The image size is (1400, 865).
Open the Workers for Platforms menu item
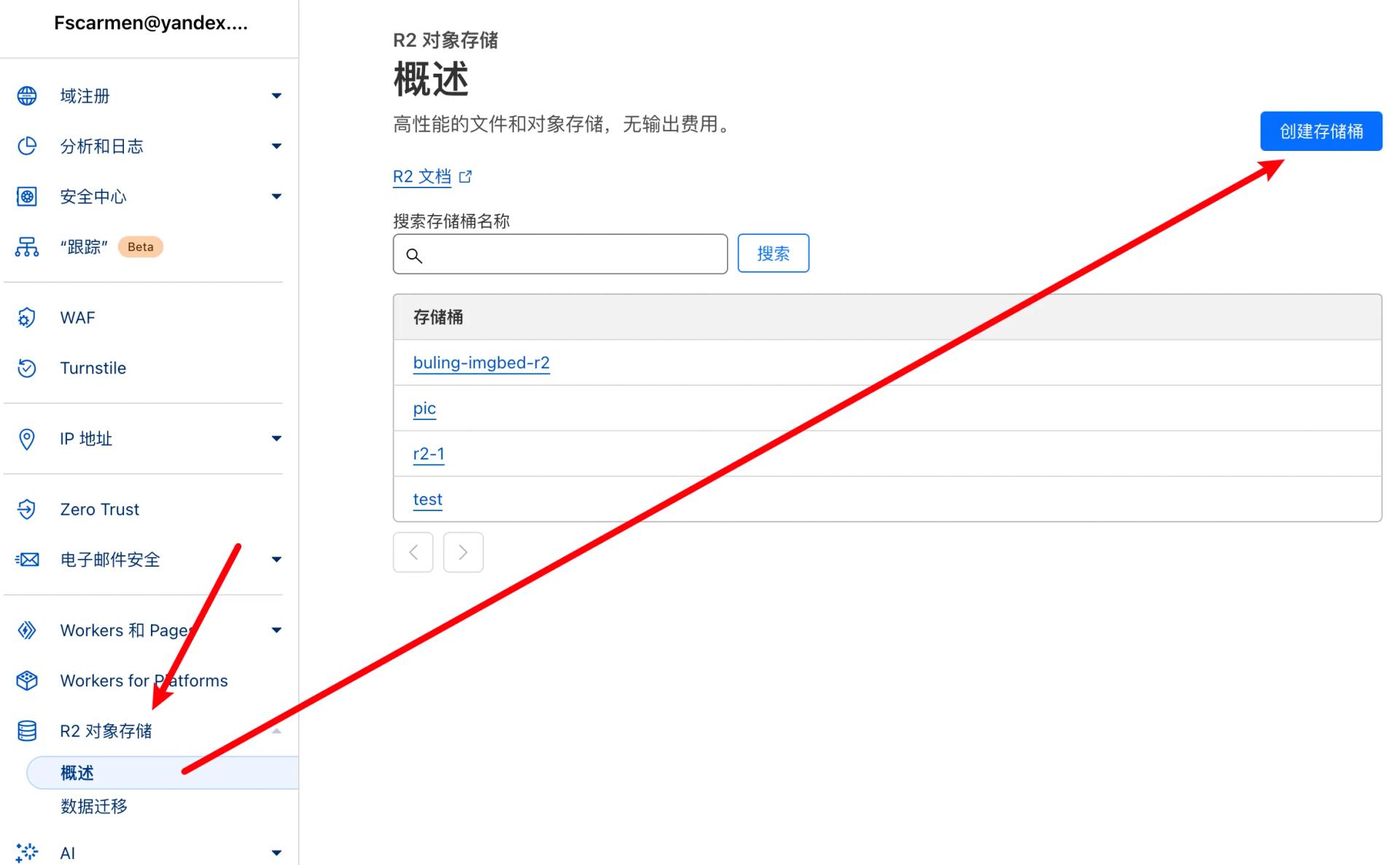pos(144,680)
